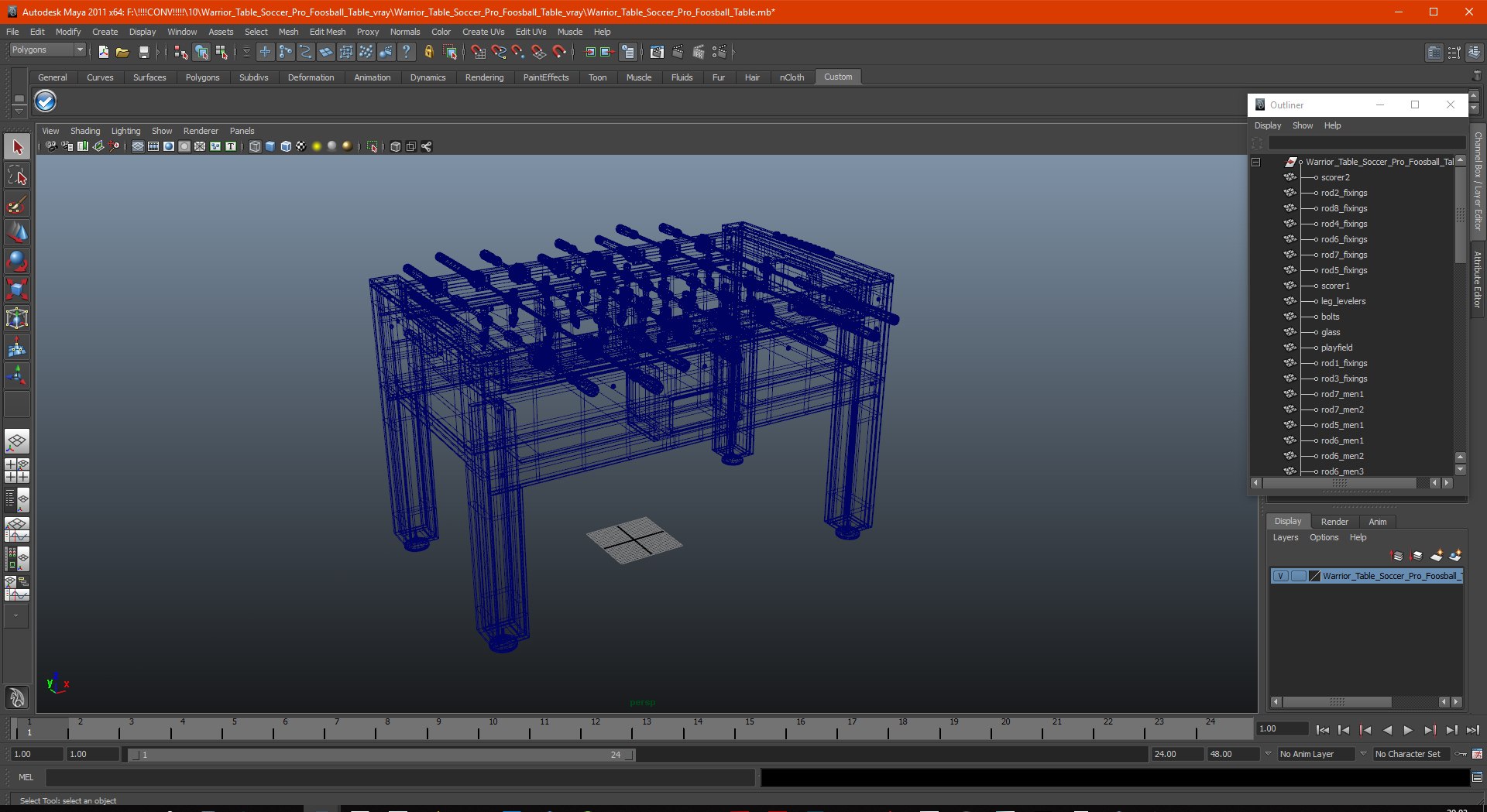Toggle the layer's V visibility box
This screenshot has height=812, width=1487.
point(1281,576)
